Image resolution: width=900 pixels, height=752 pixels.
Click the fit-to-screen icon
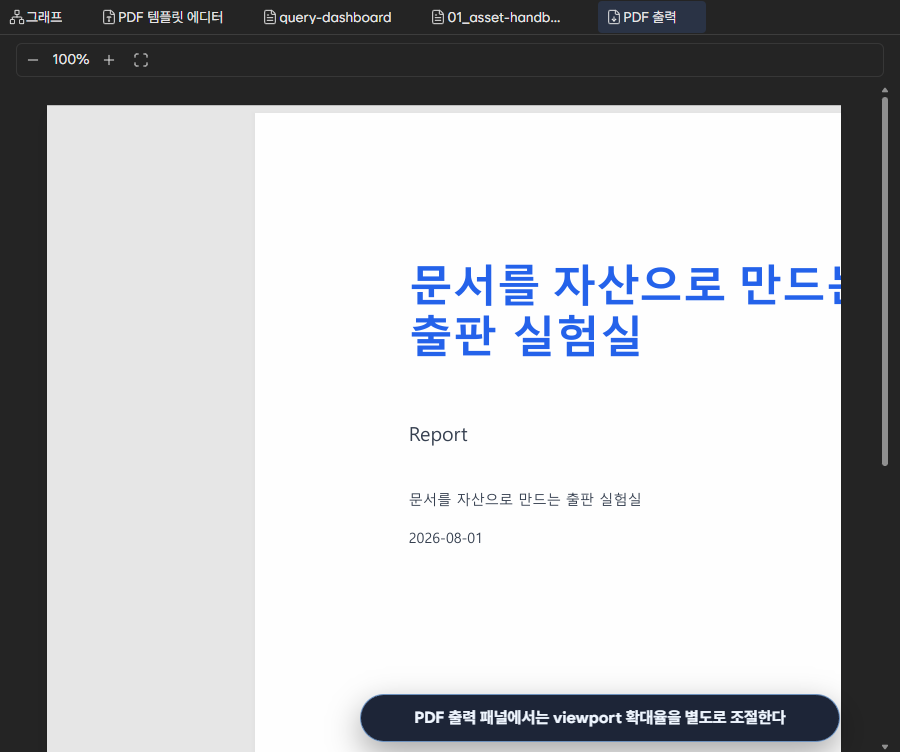141,60
